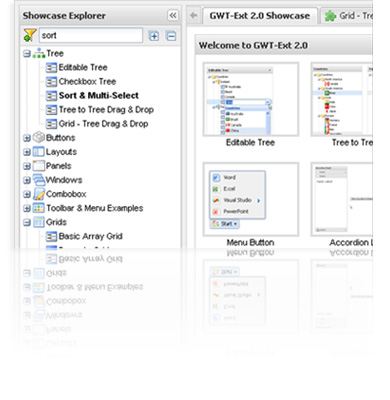The height and width of the screenshot is (400, 390).
Task: Click the Buttons cube icon
Action: [x=39, y=137]
